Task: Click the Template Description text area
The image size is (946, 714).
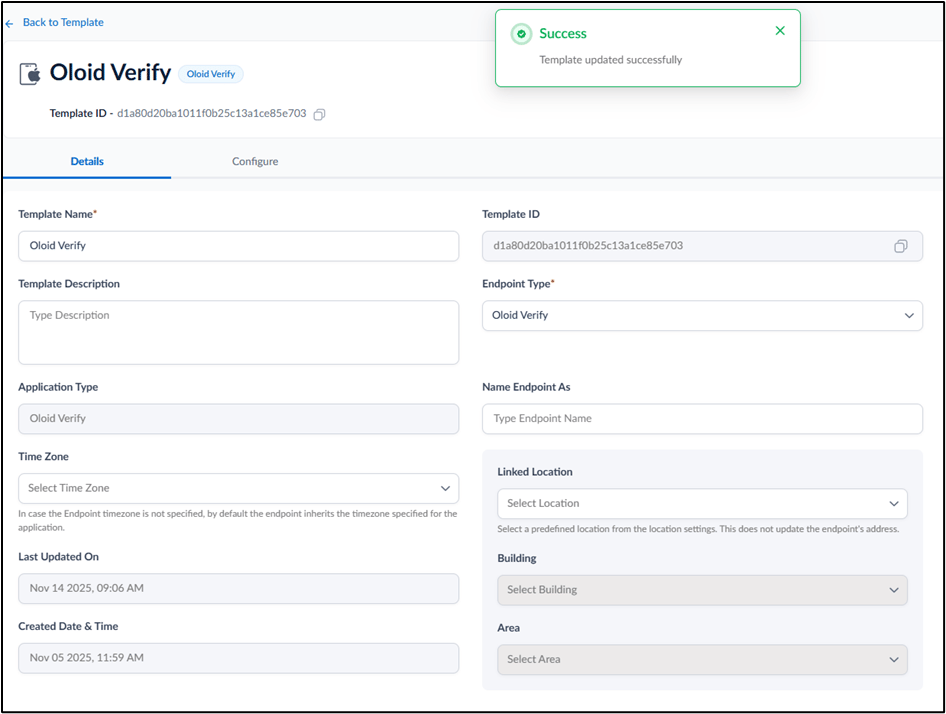Action: 238,333
